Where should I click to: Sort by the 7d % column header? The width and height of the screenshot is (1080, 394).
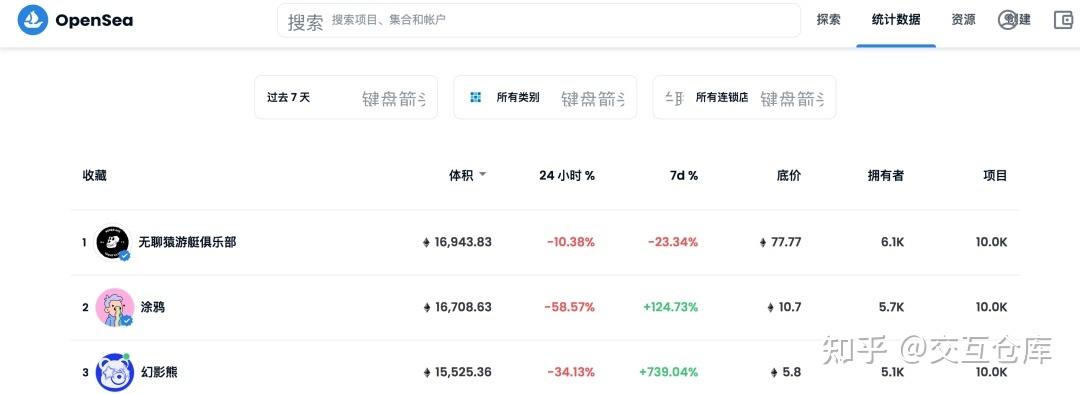tap(683, 176)
